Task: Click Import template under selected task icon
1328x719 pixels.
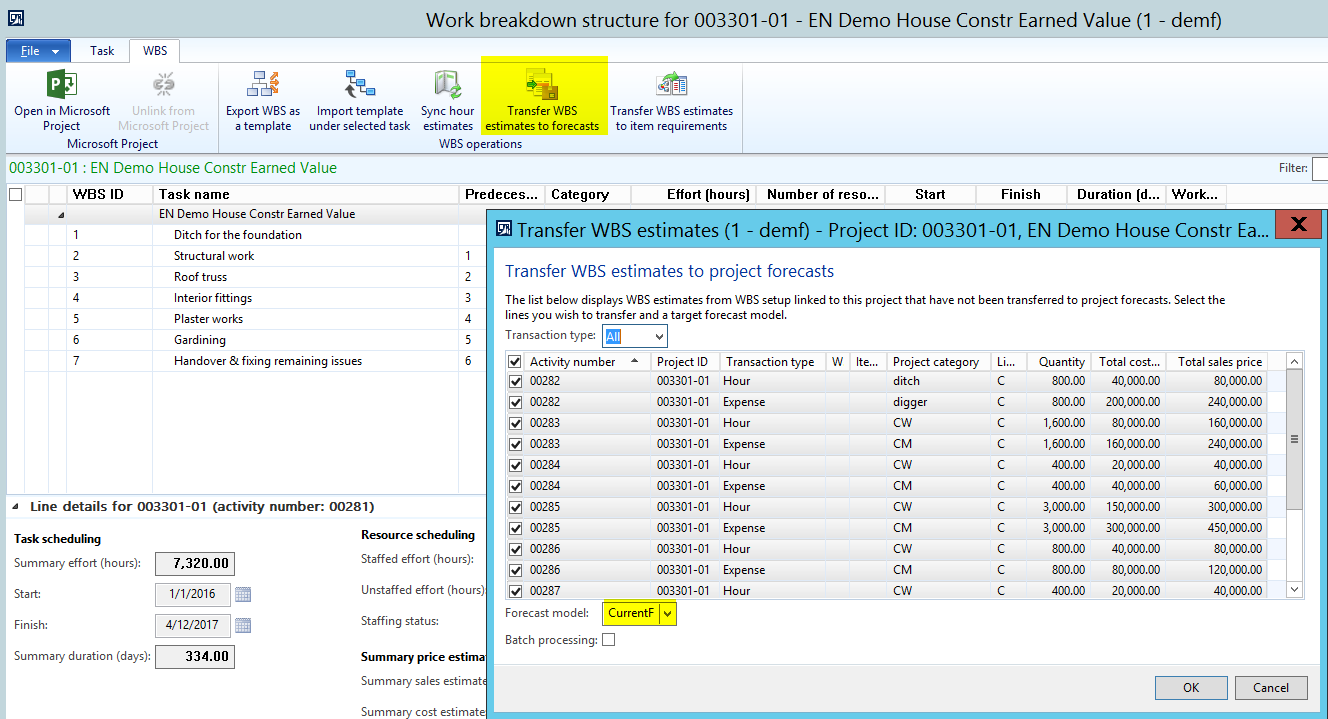Action: point(359,85)
